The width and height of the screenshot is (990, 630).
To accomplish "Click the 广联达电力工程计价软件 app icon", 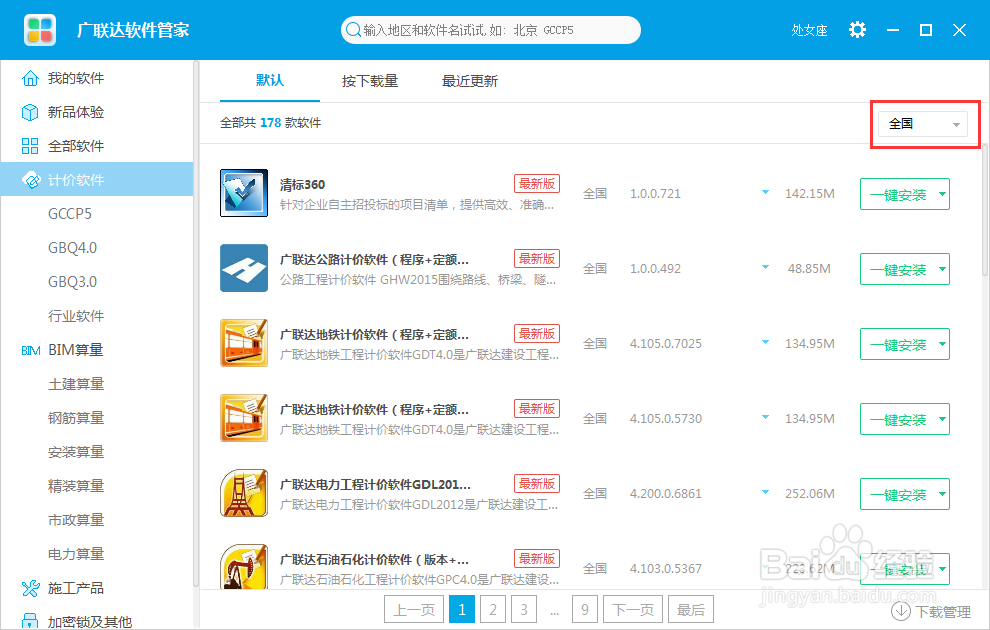I will (244, 493).
